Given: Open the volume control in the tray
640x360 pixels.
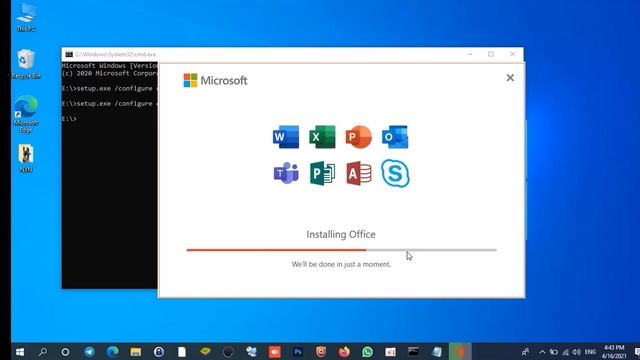Looking at the screenshot, I should (x=576, y=352).
